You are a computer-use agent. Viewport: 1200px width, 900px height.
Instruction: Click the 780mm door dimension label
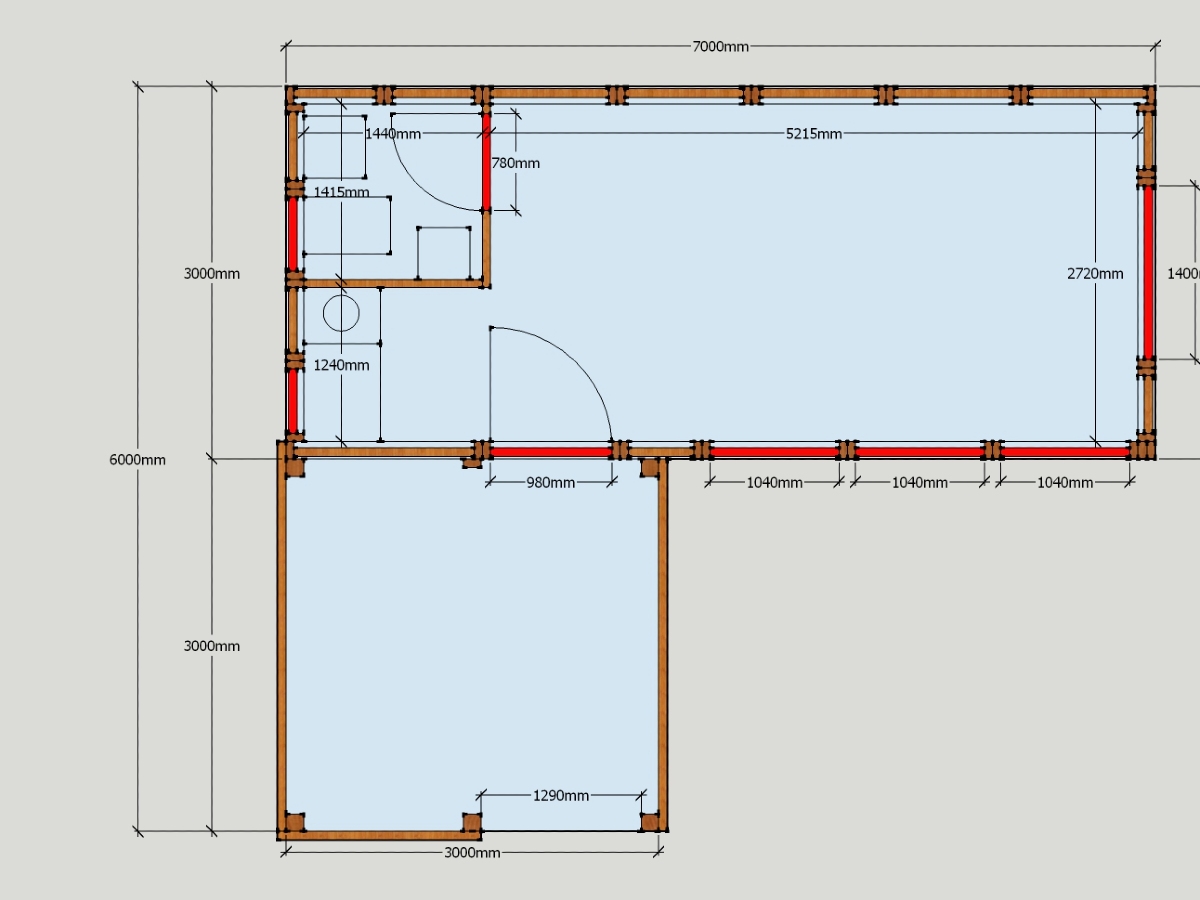pyautogui.click(x=515, y=163)
